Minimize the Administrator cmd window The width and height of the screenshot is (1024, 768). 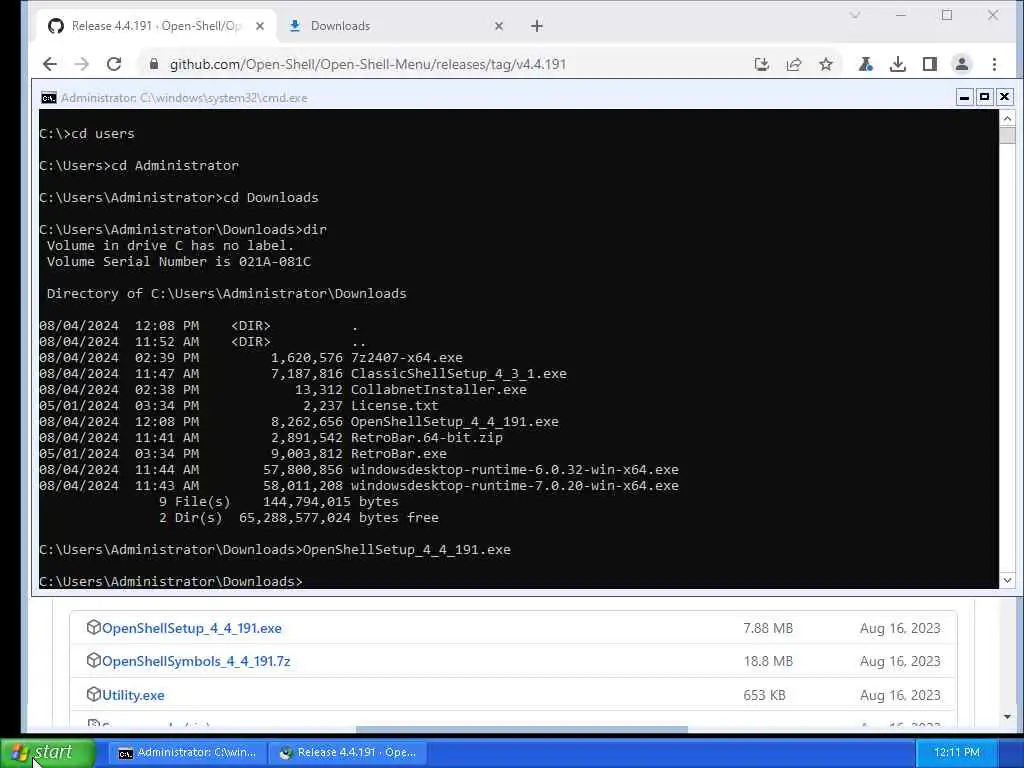(x=964, y=97)
